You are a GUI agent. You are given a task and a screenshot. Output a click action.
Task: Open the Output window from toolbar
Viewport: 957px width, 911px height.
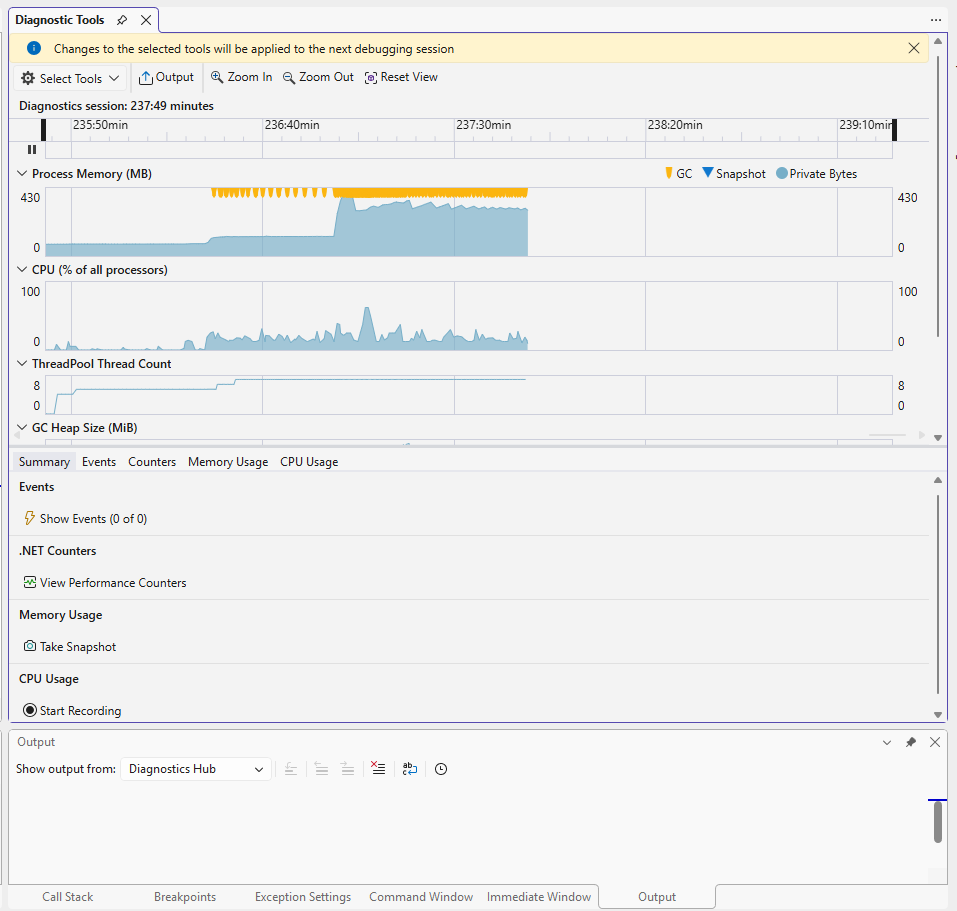click(x=166, y=77)
